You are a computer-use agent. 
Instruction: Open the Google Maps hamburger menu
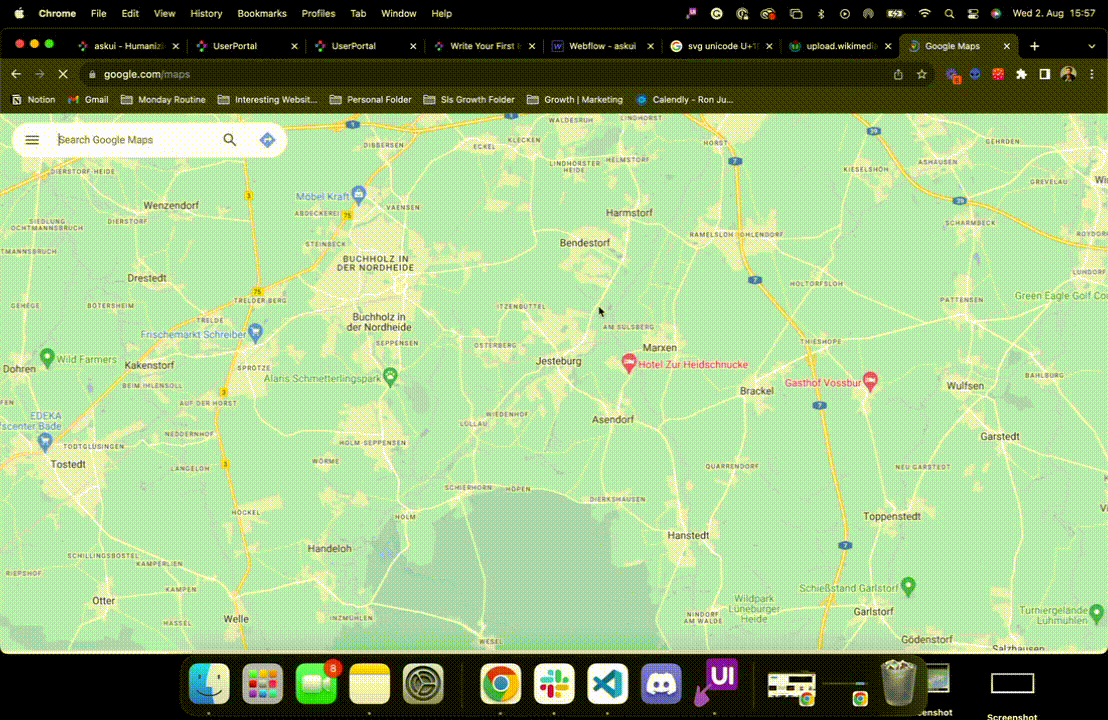coord(32,140)
